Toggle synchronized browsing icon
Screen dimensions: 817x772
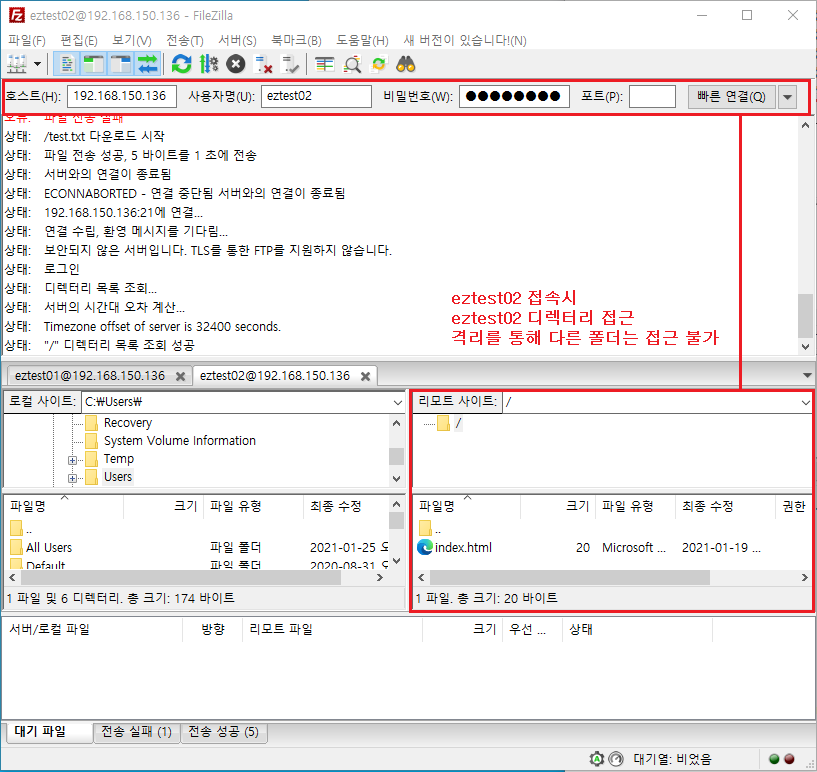pyautogui.click(x=379, y=65)
